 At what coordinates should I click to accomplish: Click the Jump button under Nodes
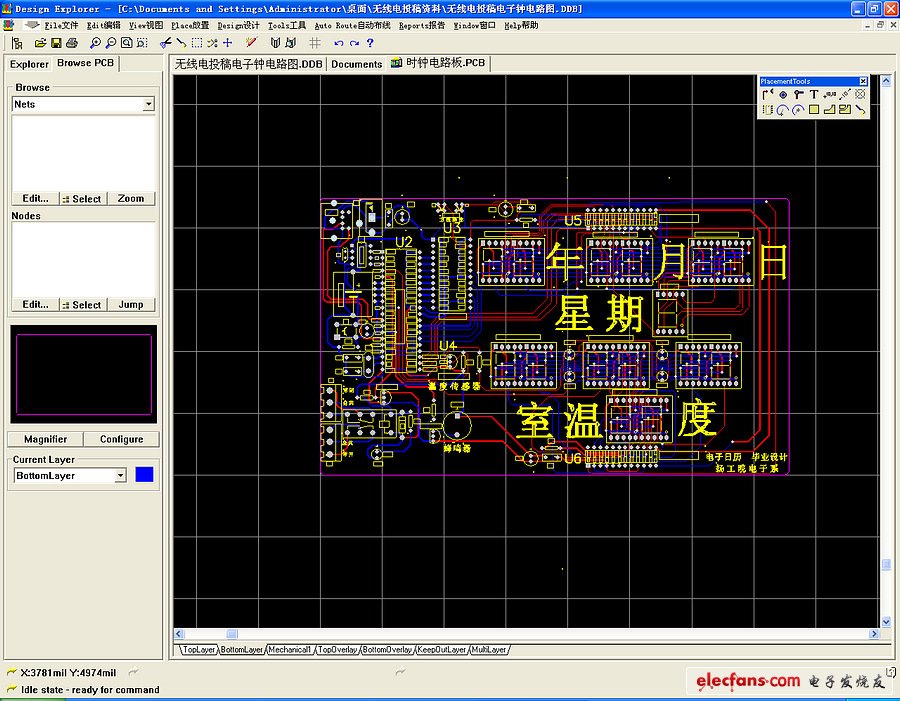131,305
